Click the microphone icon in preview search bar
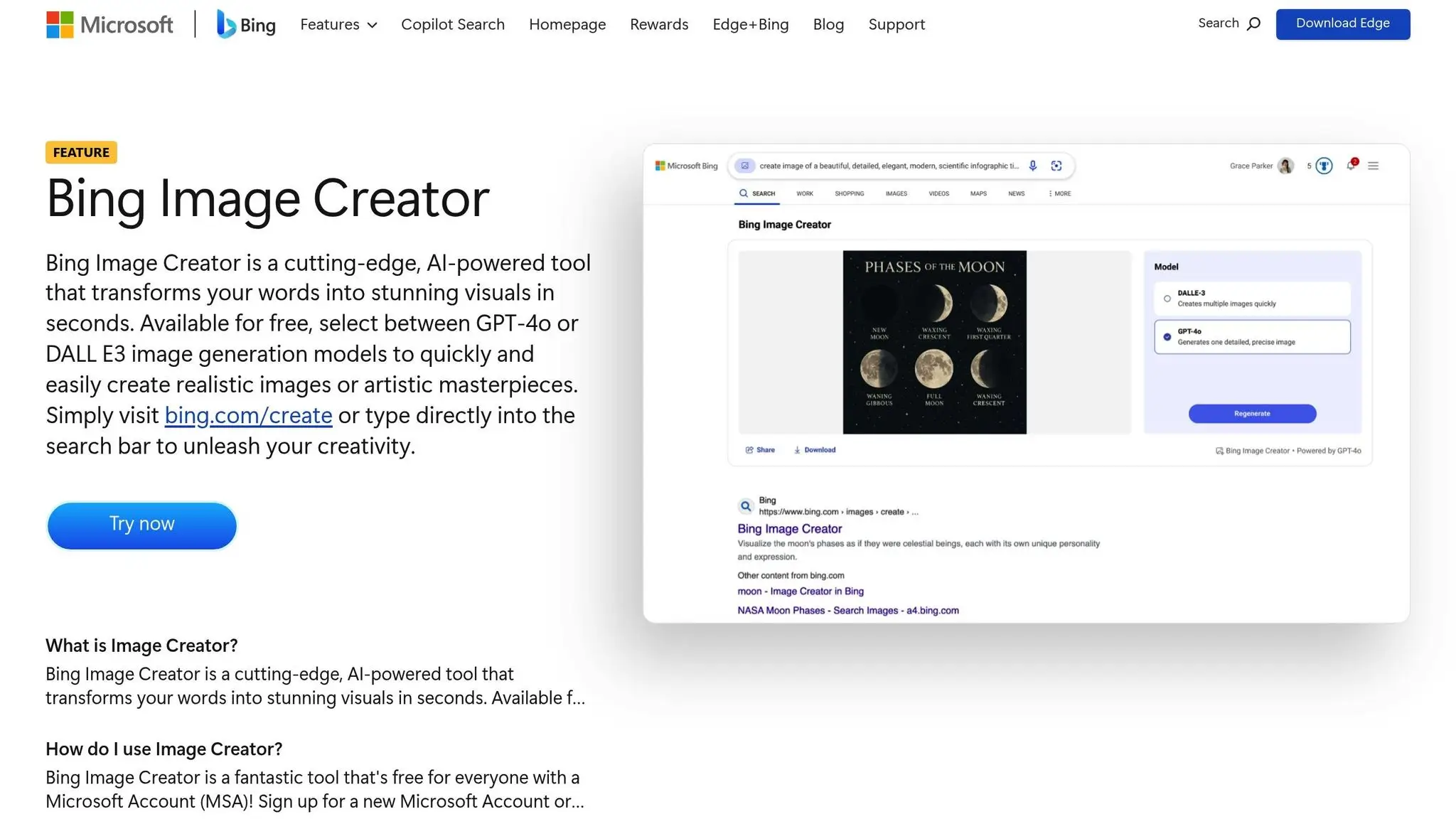1456x819 pixels. click(x=1032, y=166)
